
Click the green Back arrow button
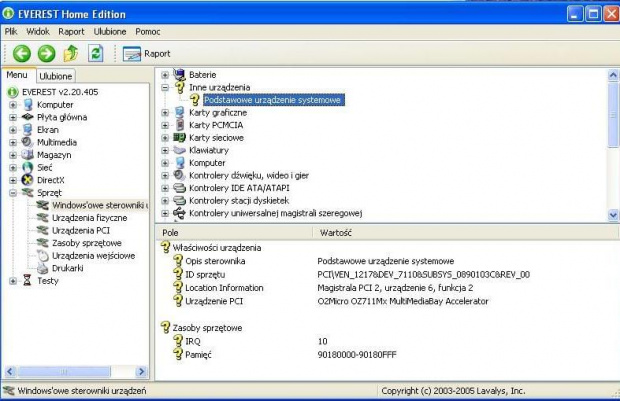pos(22,53)
